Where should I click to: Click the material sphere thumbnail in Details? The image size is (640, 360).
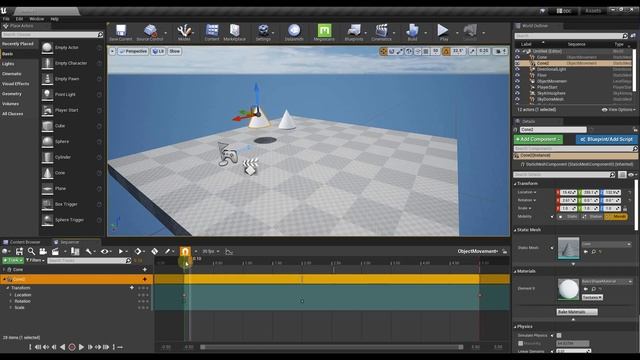coord(568,289)
